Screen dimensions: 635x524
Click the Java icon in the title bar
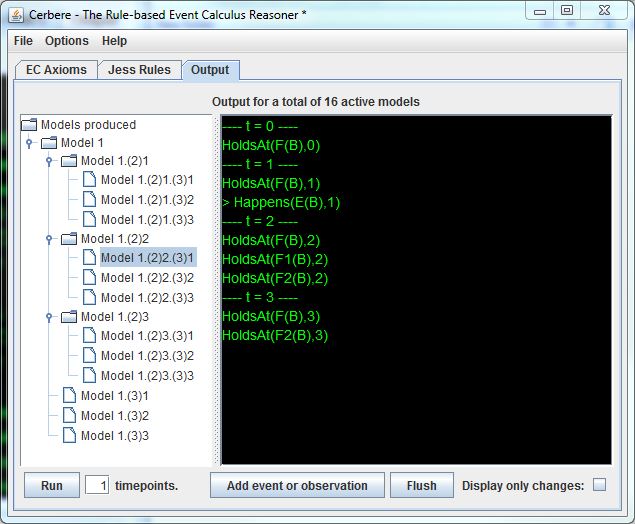click(x=17, y=15)
